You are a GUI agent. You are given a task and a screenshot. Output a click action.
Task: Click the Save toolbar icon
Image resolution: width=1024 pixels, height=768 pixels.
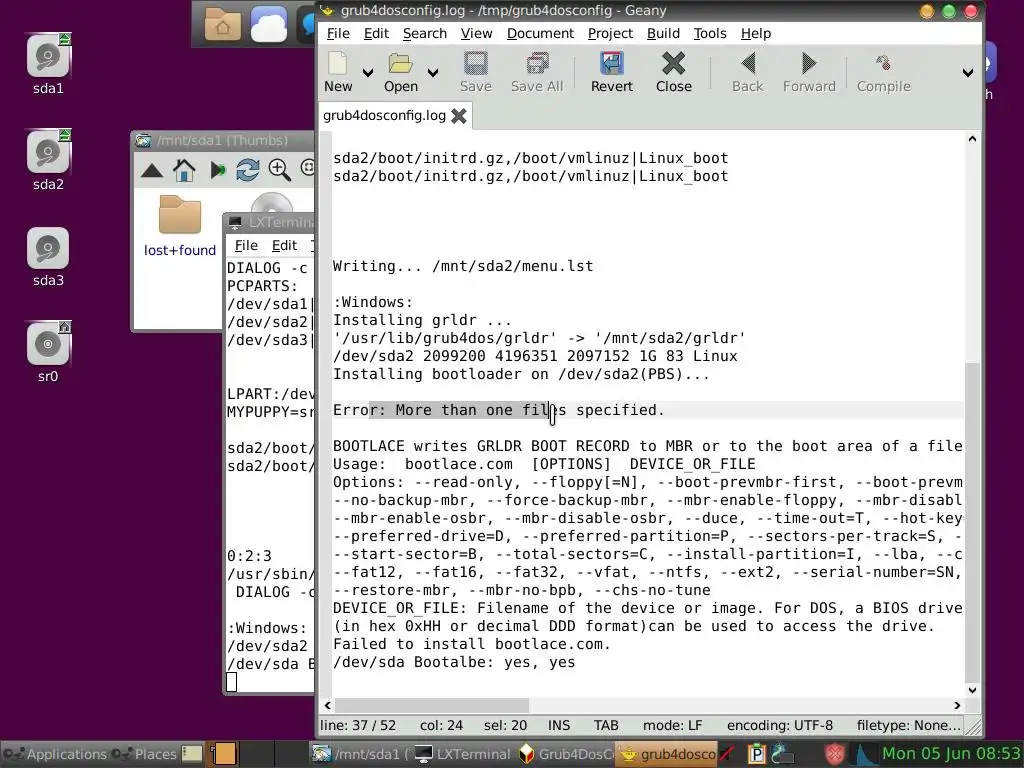coord(475,64)
